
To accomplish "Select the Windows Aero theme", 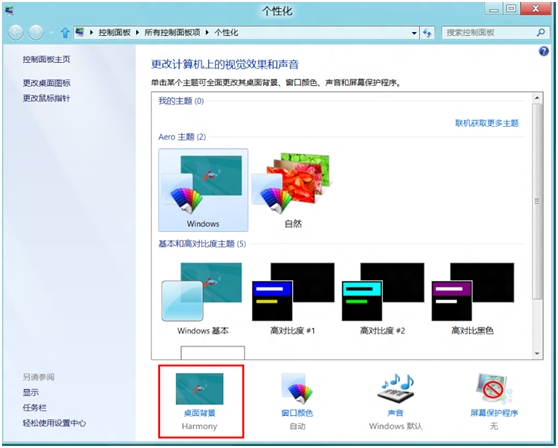I will 203,190.
